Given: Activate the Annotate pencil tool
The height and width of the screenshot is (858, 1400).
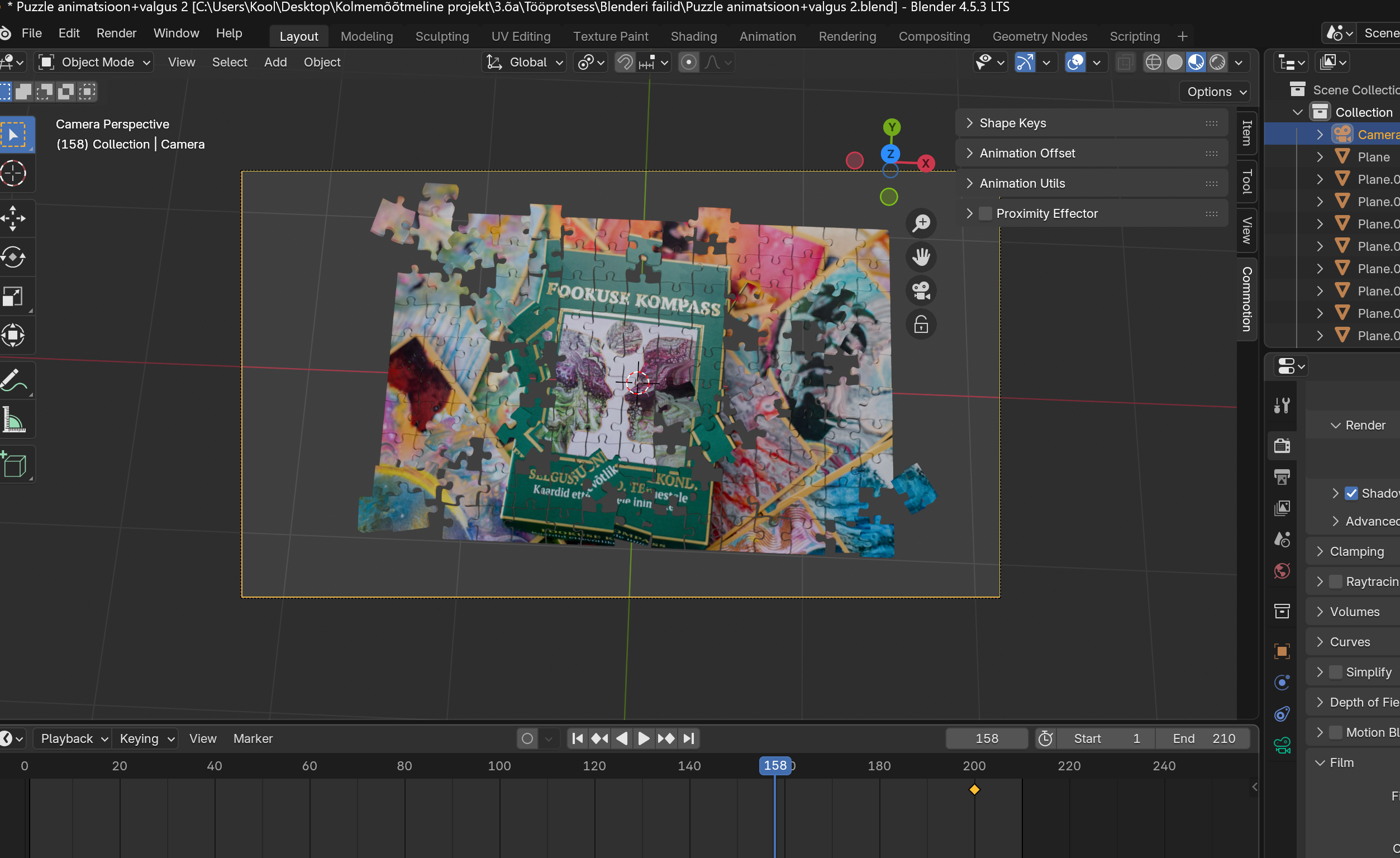Looking at the screenshot, I should point(13,380).
